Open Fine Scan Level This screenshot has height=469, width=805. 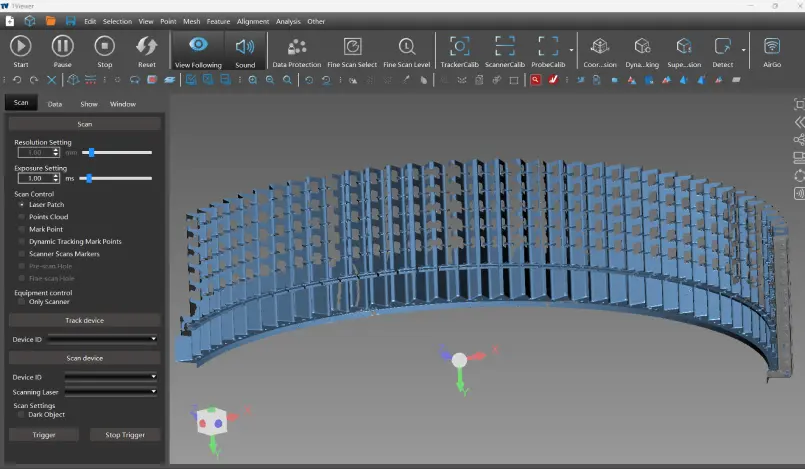(x=407, y=51)
